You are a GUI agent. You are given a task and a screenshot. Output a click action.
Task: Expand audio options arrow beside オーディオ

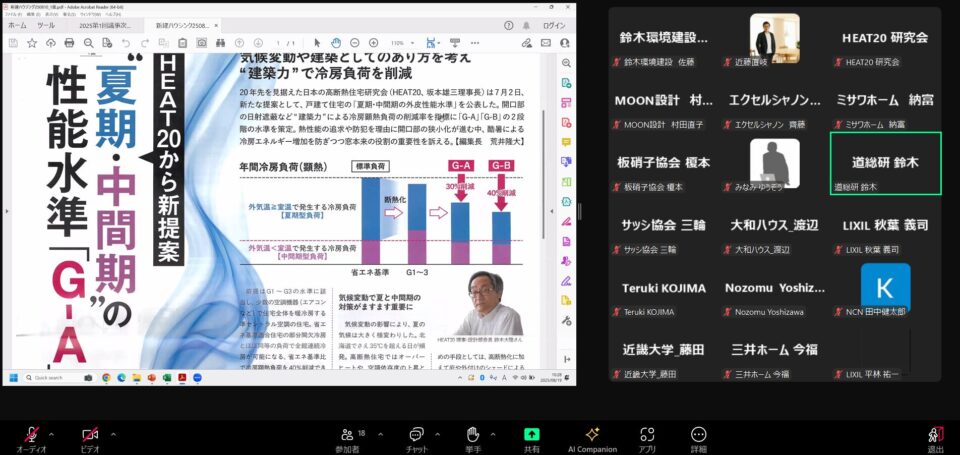pos(52,433)
